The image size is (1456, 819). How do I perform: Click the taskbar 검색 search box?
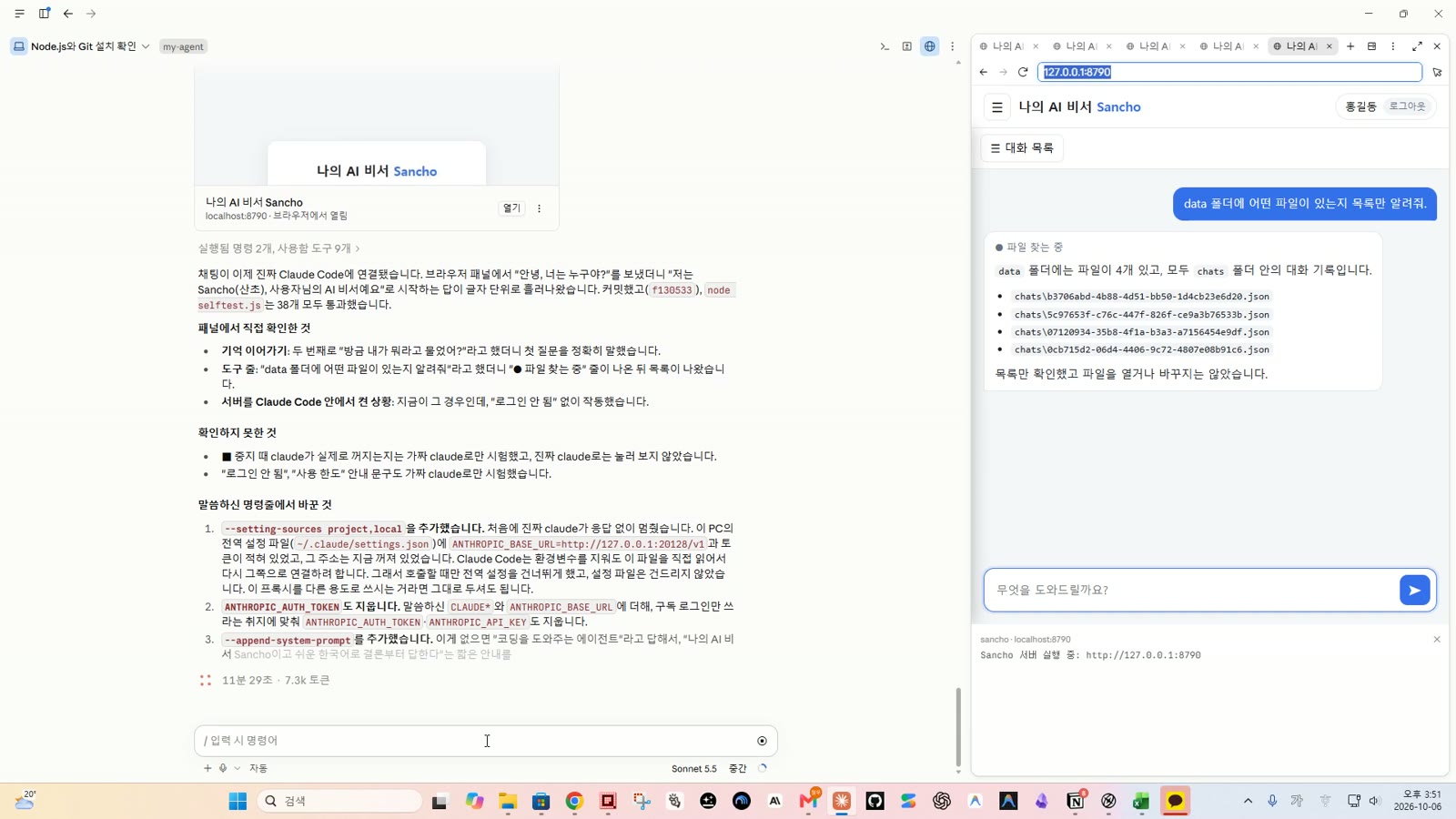pos(339,801)
